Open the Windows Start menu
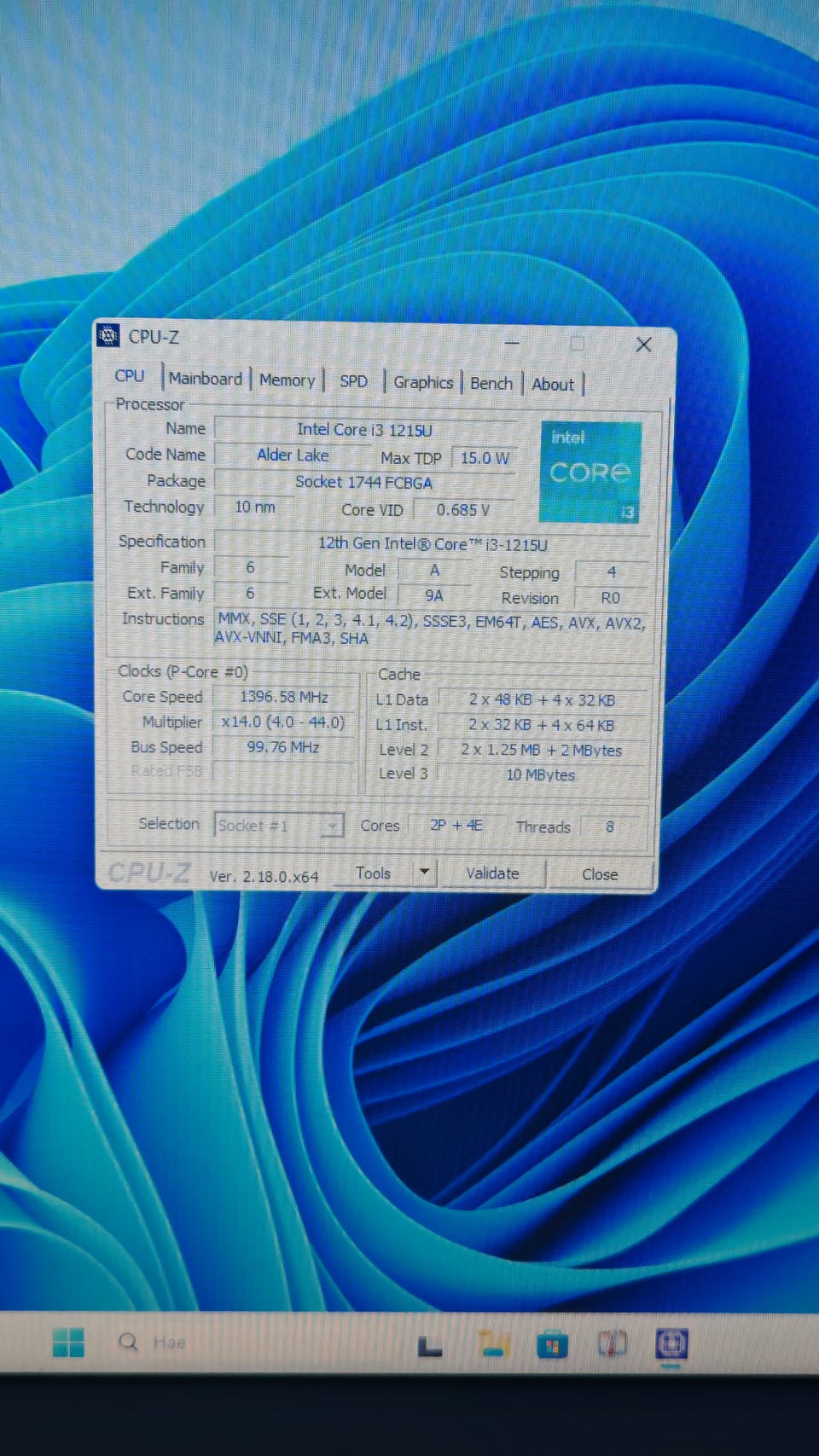This screenshot has height=1456, width=819. coord(68,1342)
